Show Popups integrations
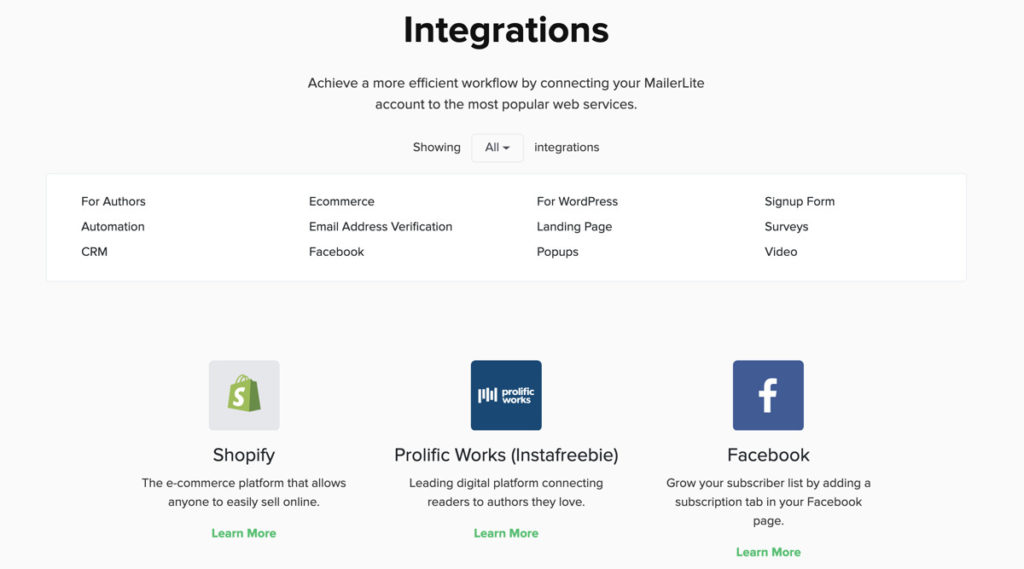 [557, 252]
